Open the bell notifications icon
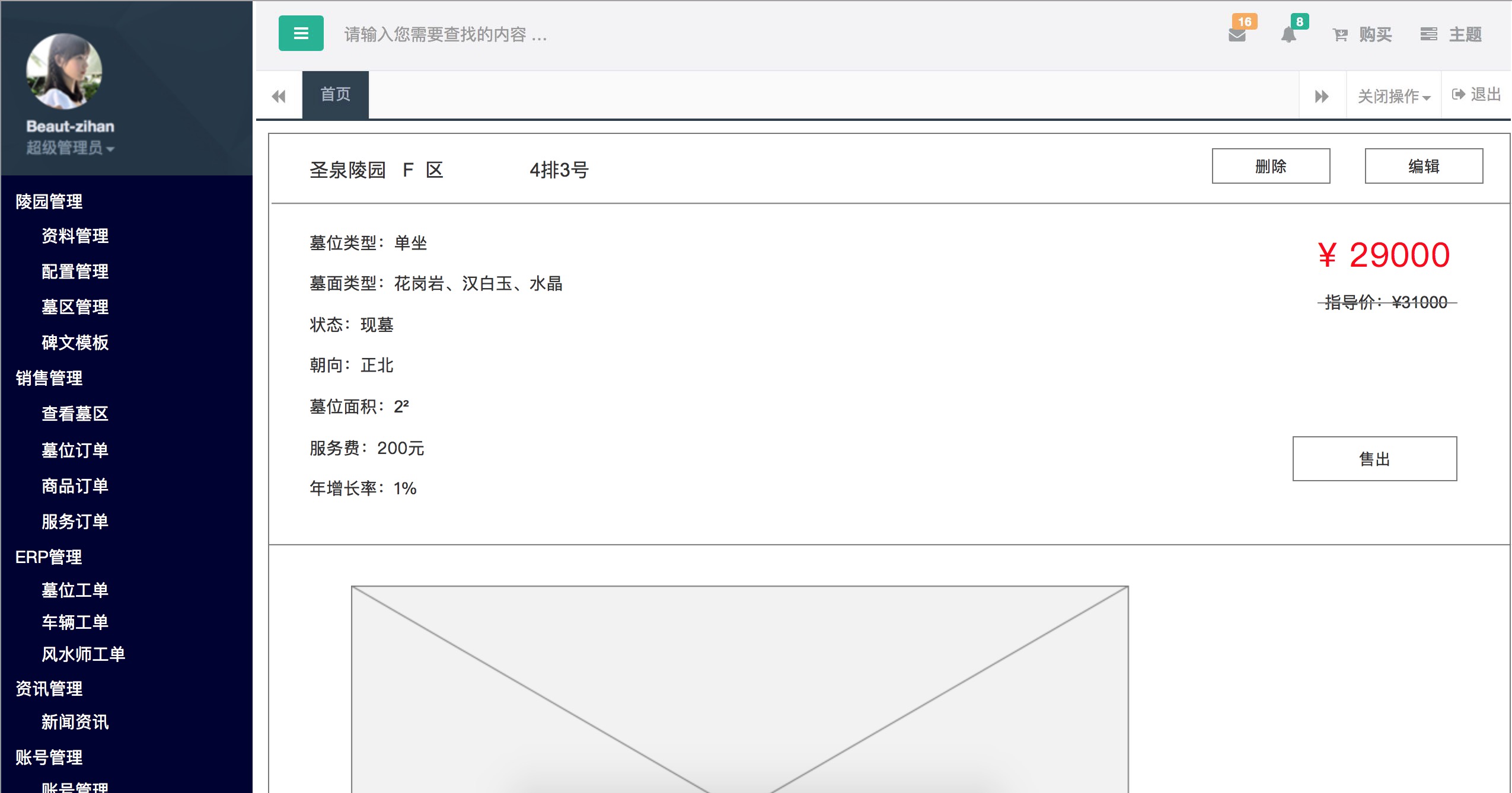The height and width of the screenshot is (793, 1512). pyautogui.click(x=1288, y=35)
